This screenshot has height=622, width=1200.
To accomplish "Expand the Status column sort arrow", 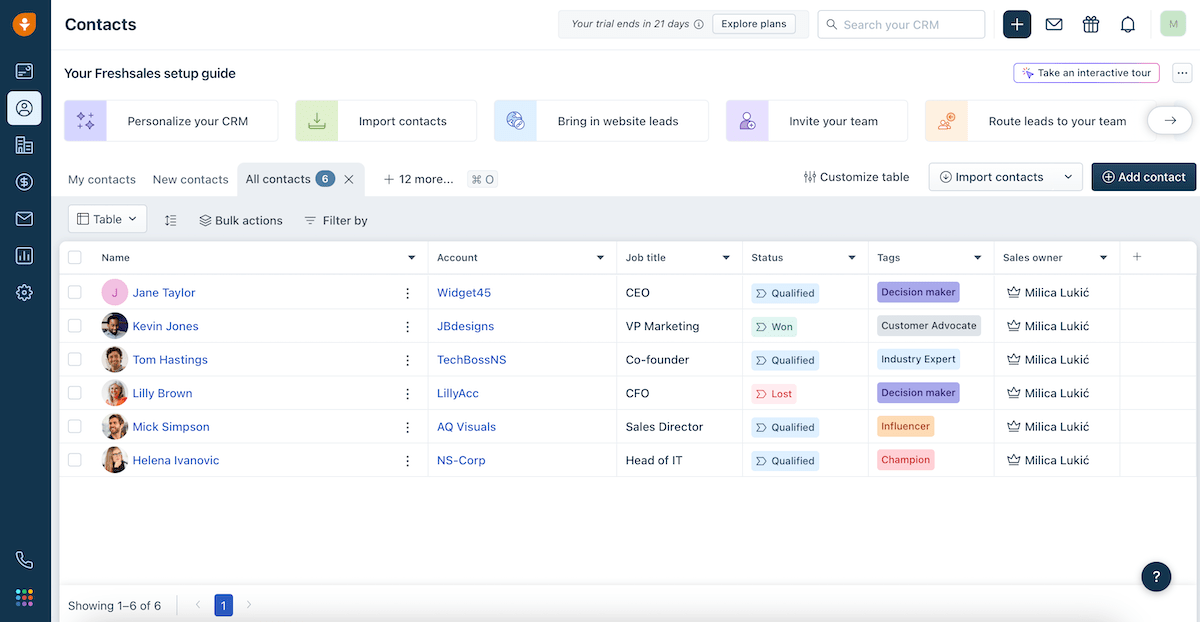I will coord(852,258).
